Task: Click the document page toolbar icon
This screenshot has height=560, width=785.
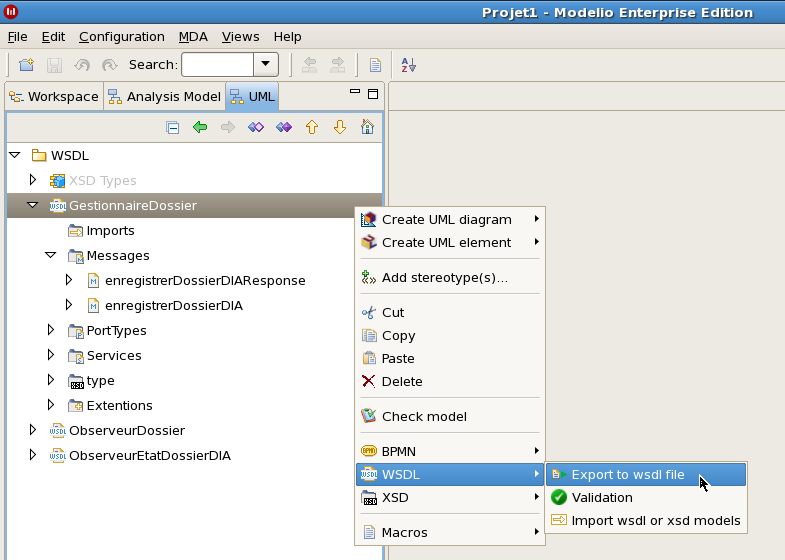Action: [x=375, y=65]
